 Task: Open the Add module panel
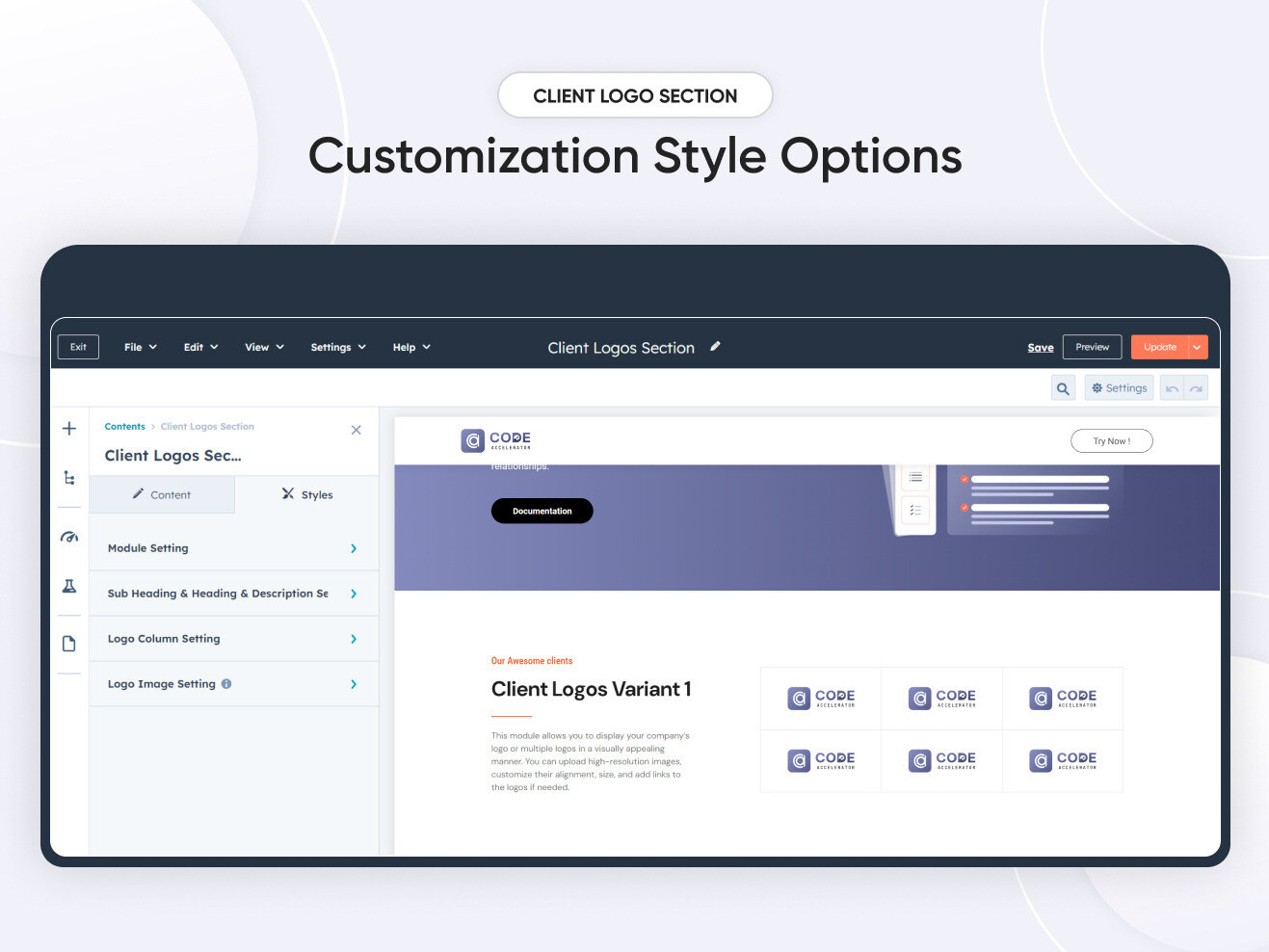click(68, 428)
